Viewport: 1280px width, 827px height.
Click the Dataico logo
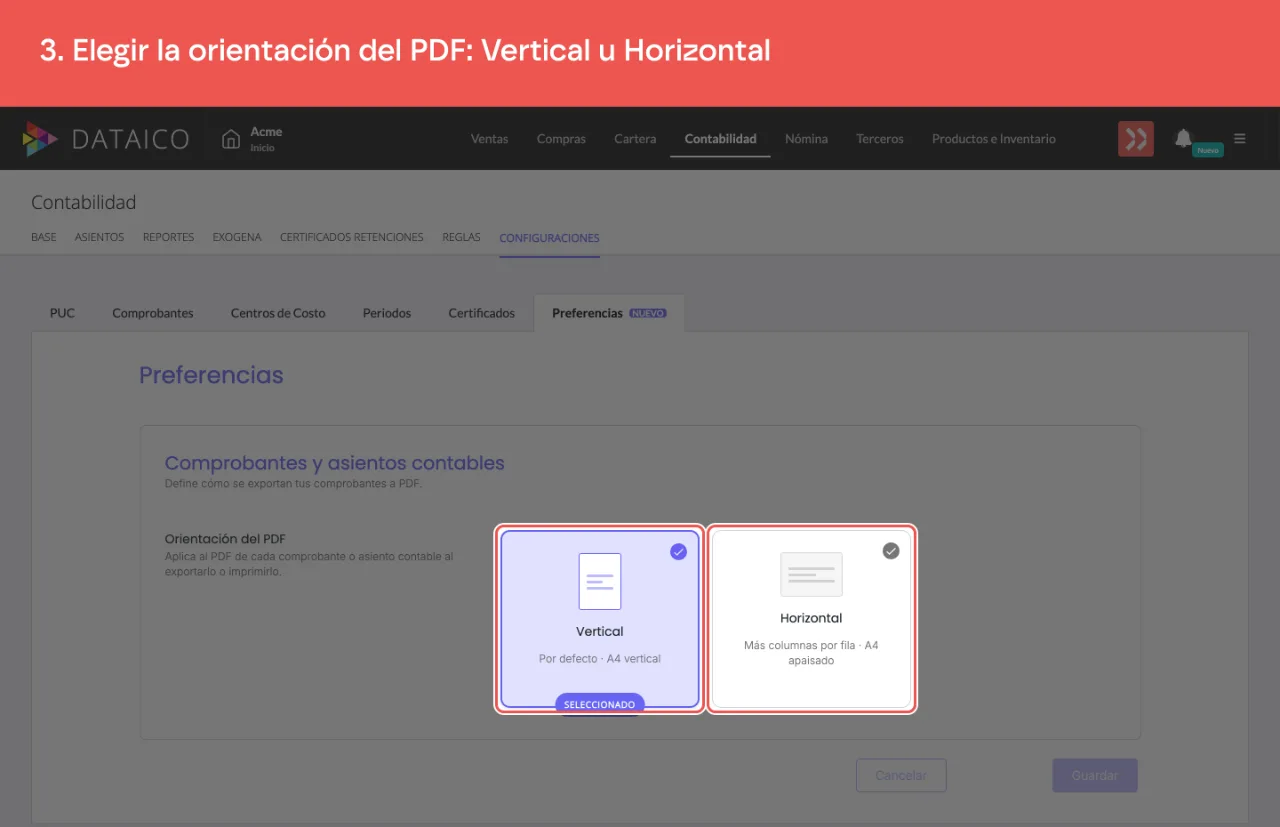tap(106, 139)
